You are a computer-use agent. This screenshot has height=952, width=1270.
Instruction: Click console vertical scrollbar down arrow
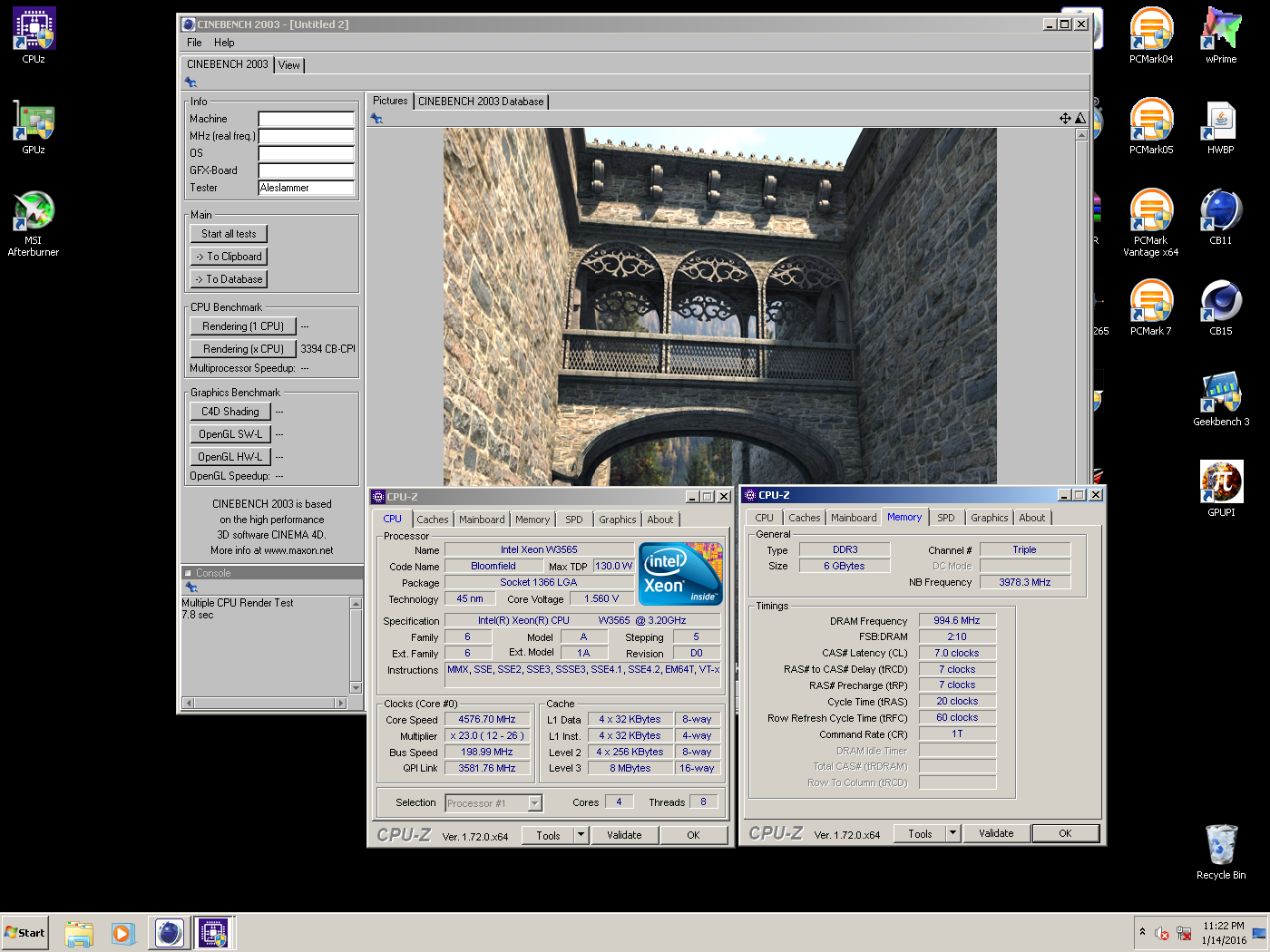356,688
